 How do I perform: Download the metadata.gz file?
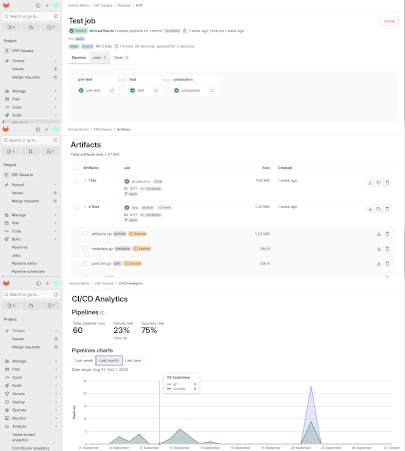(379, 249)
